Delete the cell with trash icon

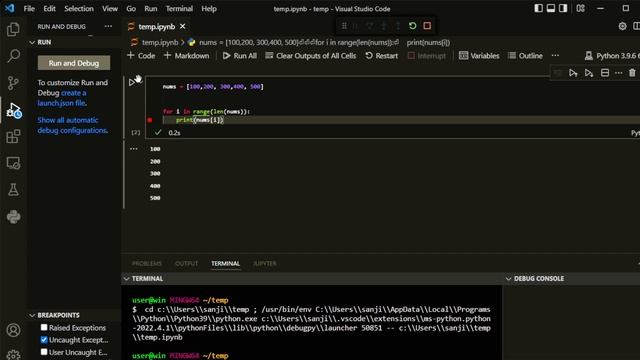tap(632, 73)
